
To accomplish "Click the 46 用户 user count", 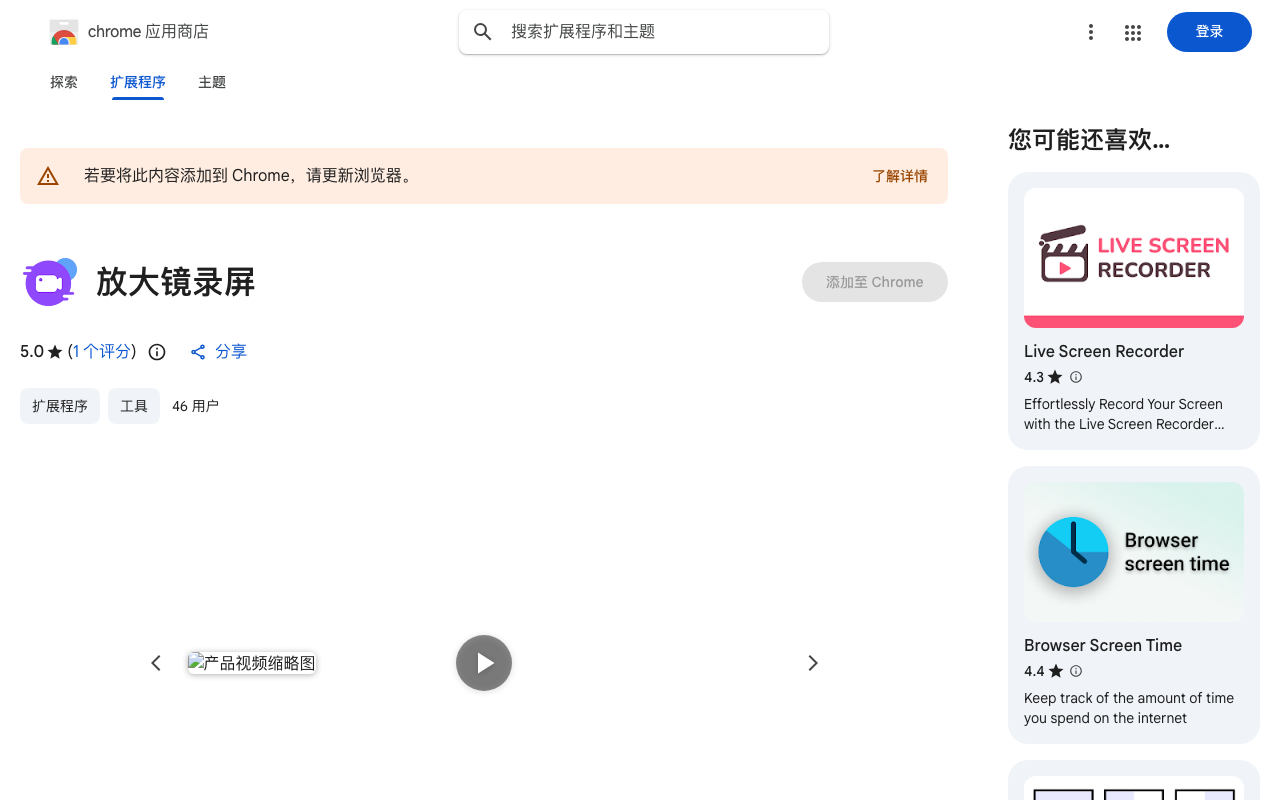I will (195, 406).
